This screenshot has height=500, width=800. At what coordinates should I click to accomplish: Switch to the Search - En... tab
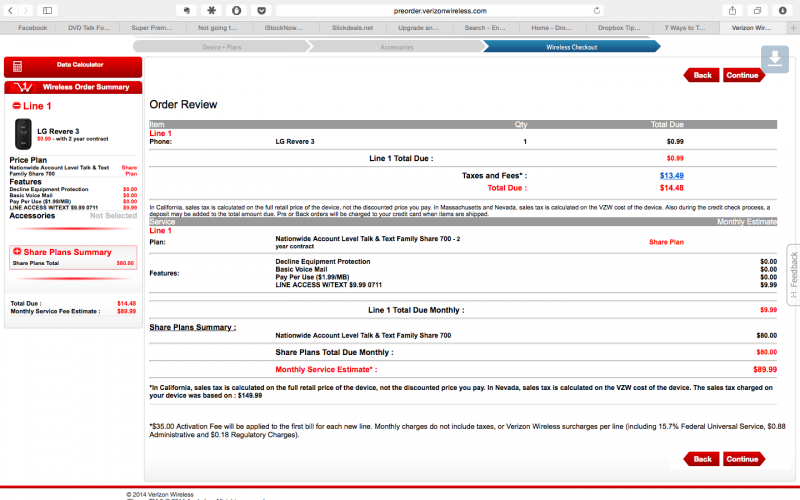click(485, 28)
